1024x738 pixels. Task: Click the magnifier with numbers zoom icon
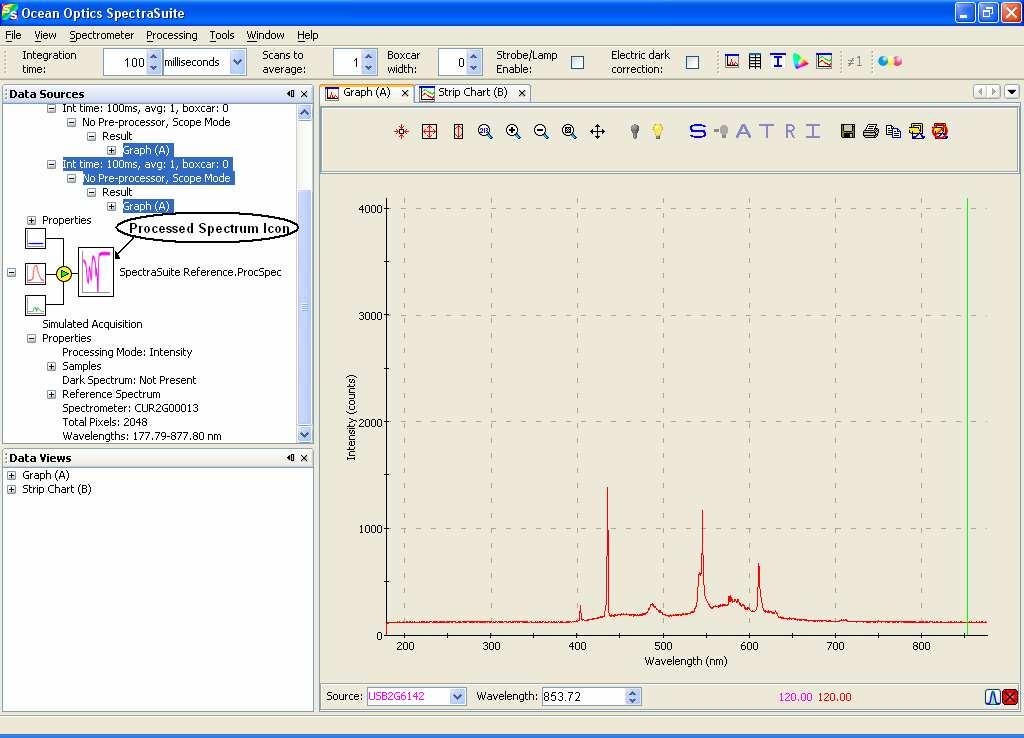coord(485,131)
